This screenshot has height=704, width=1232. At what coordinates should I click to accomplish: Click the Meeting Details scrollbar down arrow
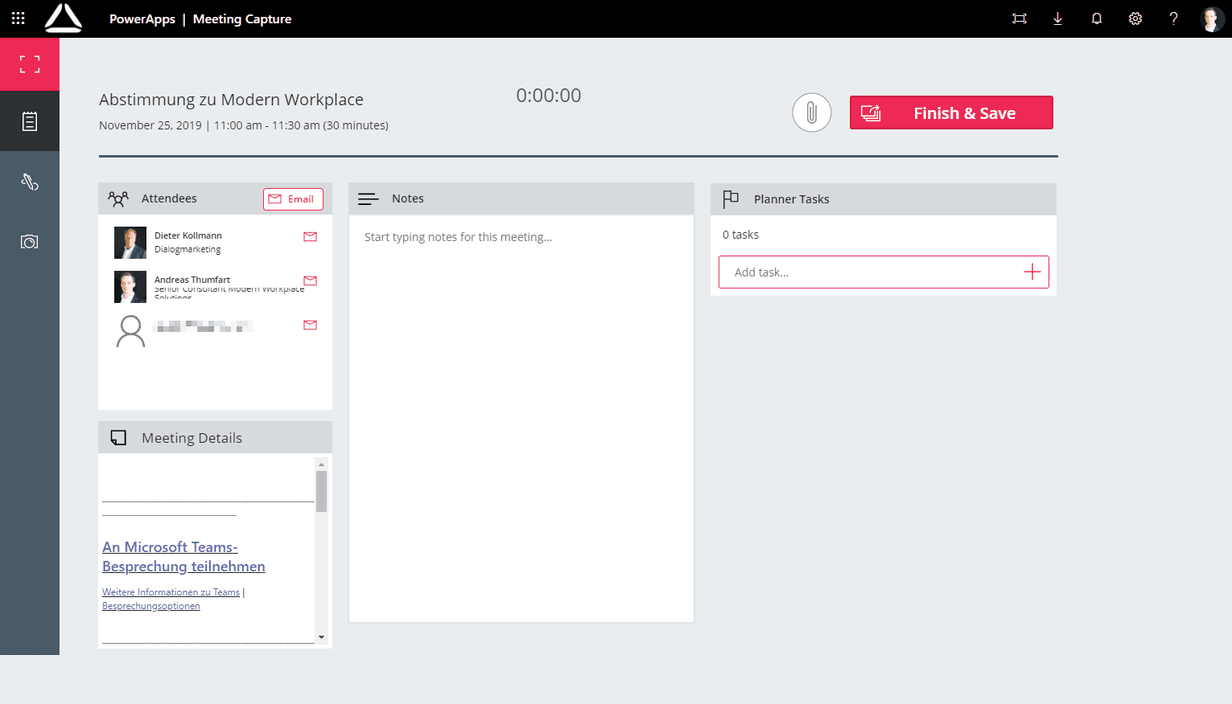coord(321,637)
